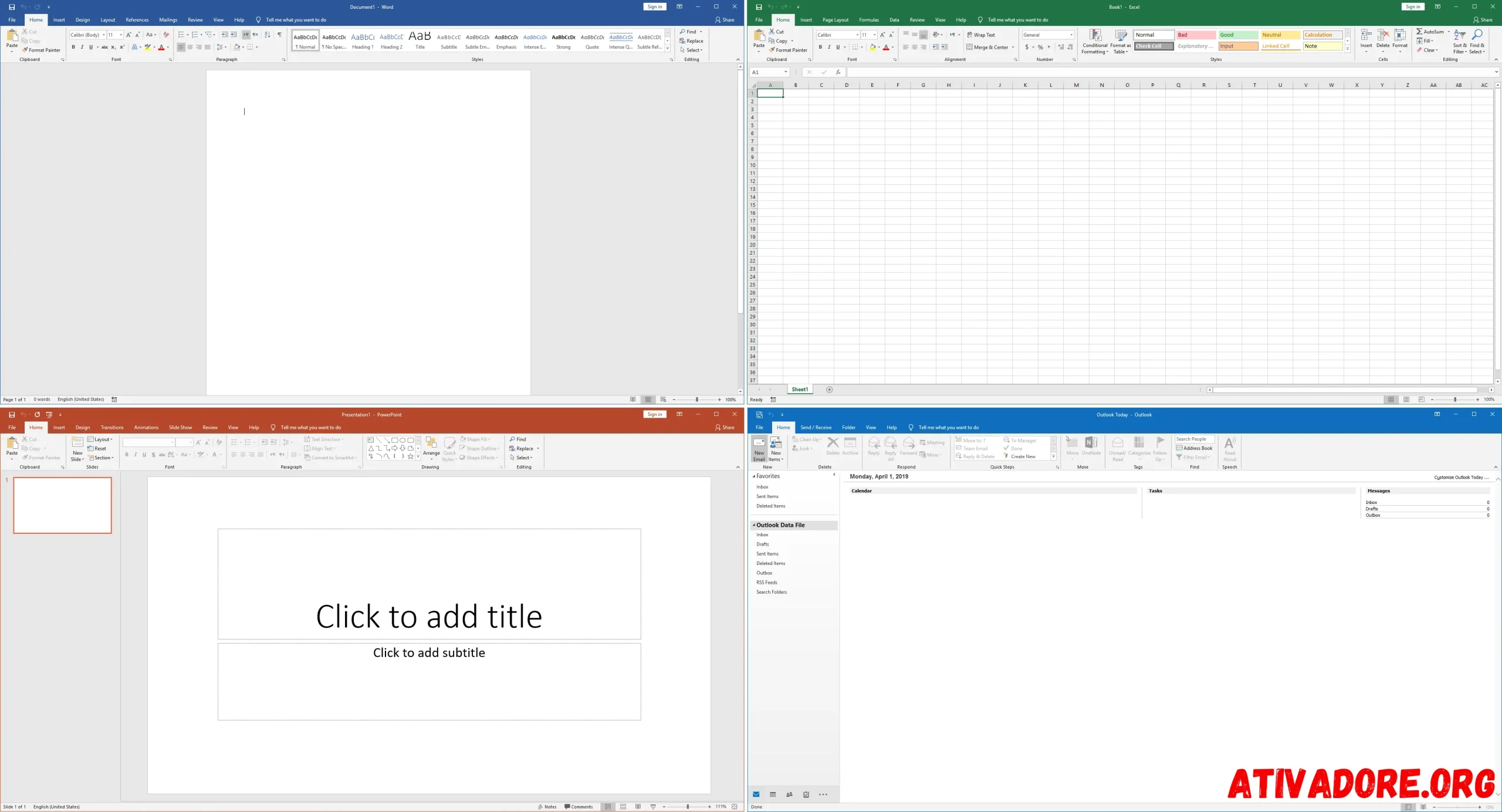Click the Excel Name Box showing A1
This screenshot has width=1502, height=812.
click(769, 72)
